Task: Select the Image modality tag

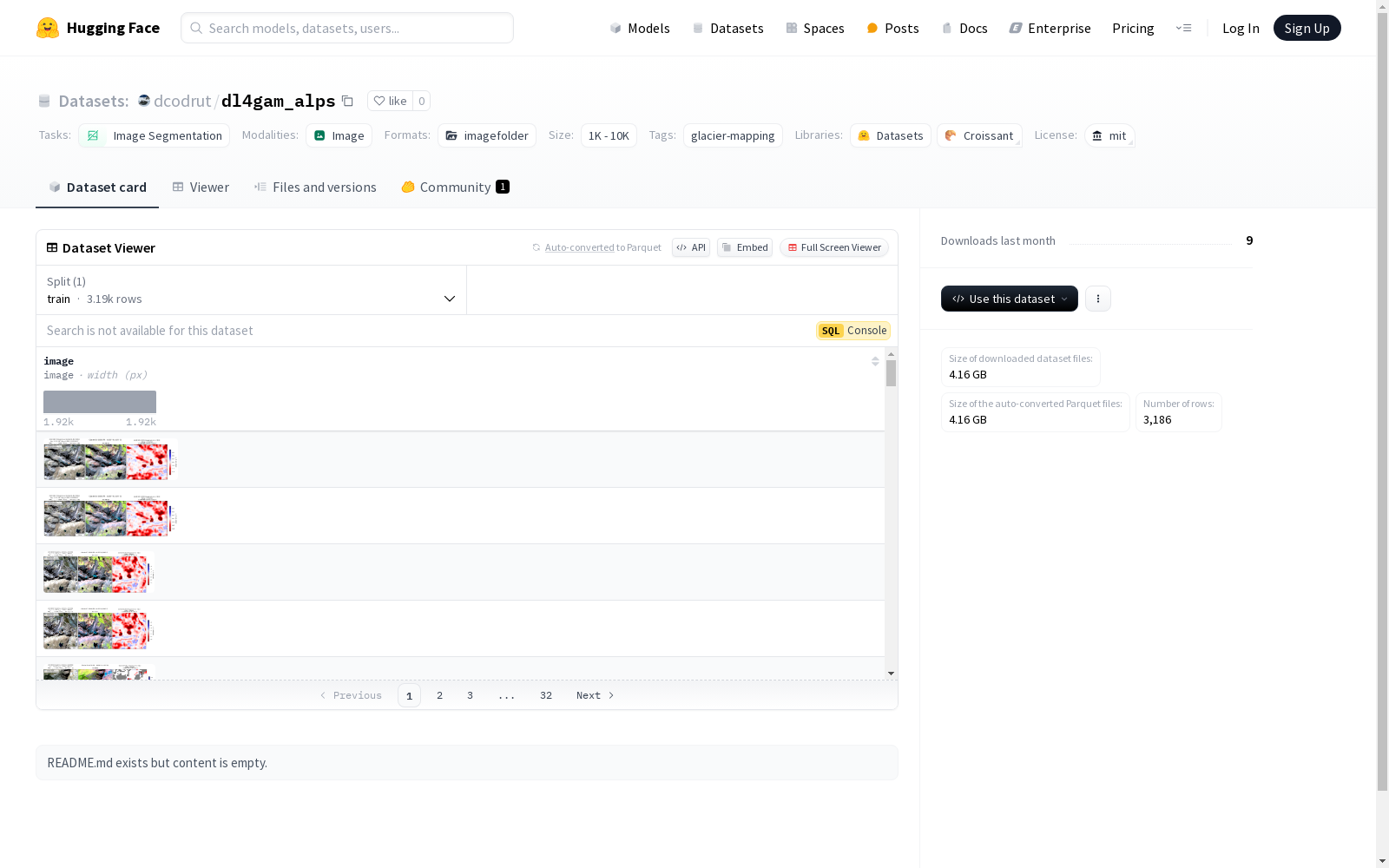Action: point(339,135)
